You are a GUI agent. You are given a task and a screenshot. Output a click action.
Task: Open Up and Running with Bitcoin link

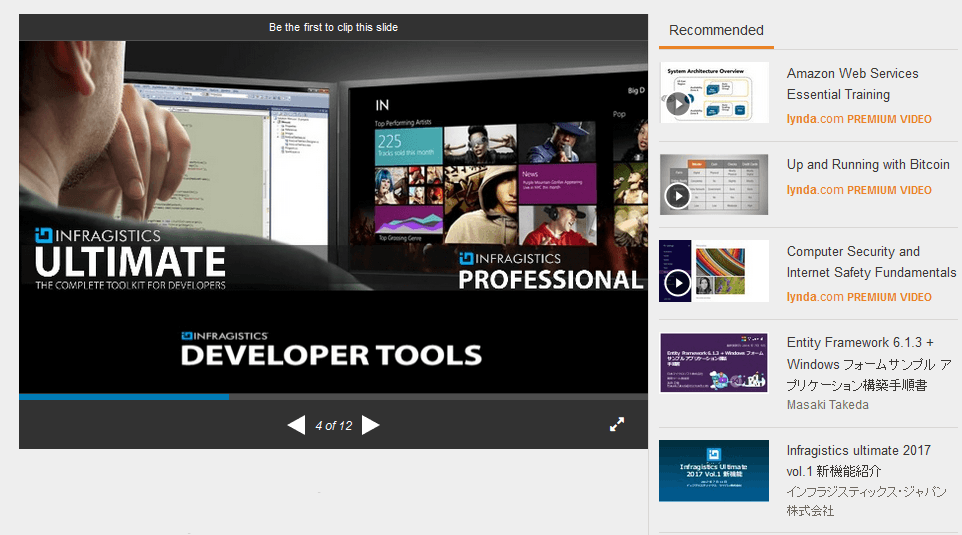click(x=868, y=164)
